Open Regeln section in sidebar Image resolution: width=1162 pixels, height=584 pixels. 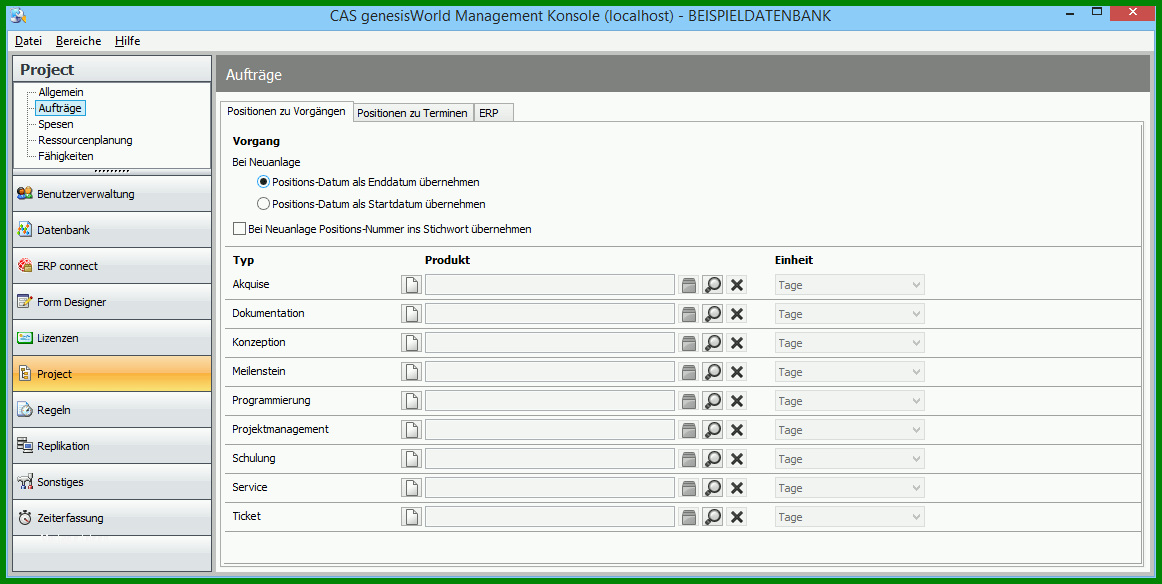coord(112,409)
